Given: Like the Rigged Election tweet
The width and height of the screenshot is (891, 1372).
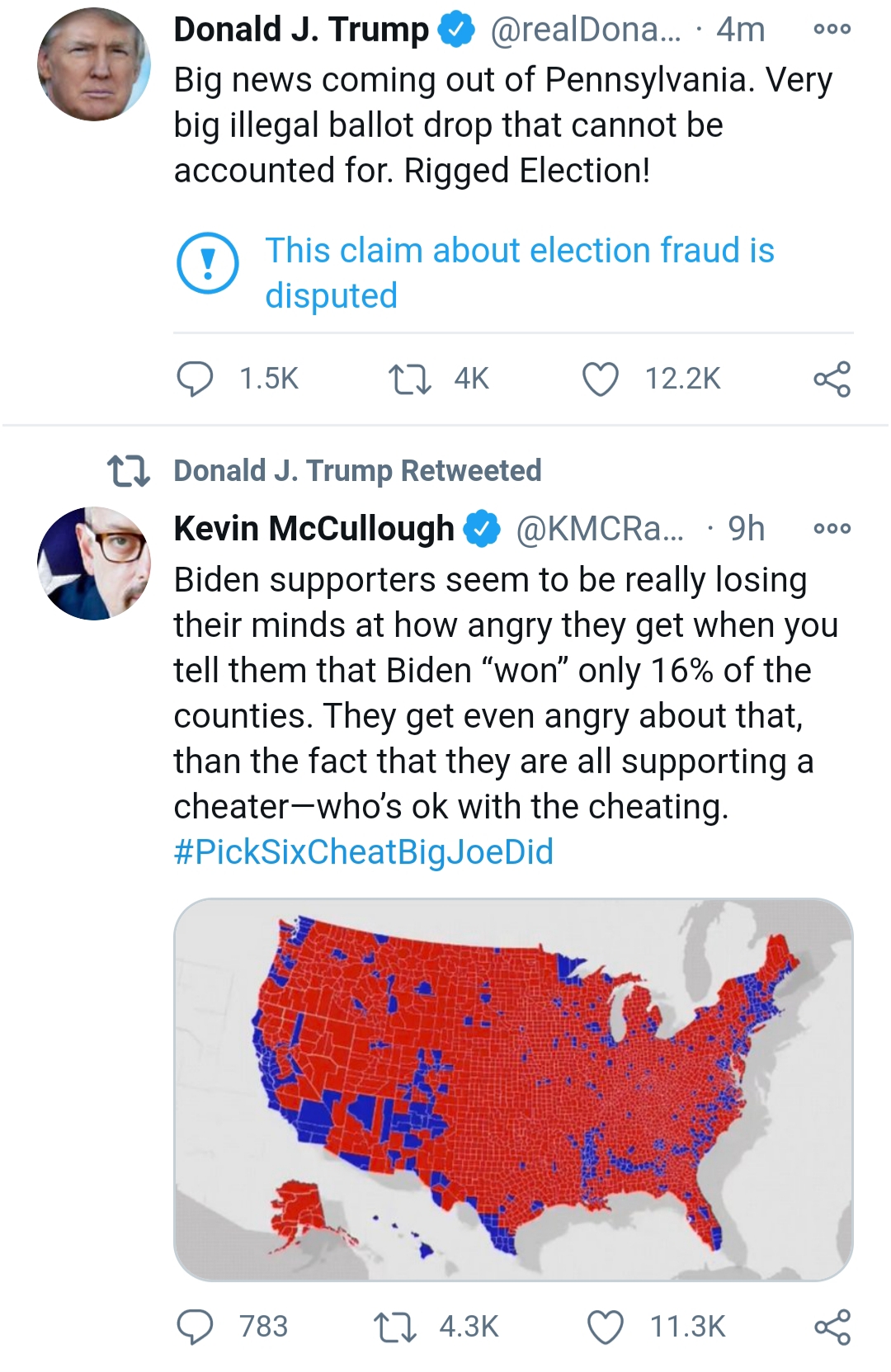Looking at the screenshot, I should tap(600, 380).
